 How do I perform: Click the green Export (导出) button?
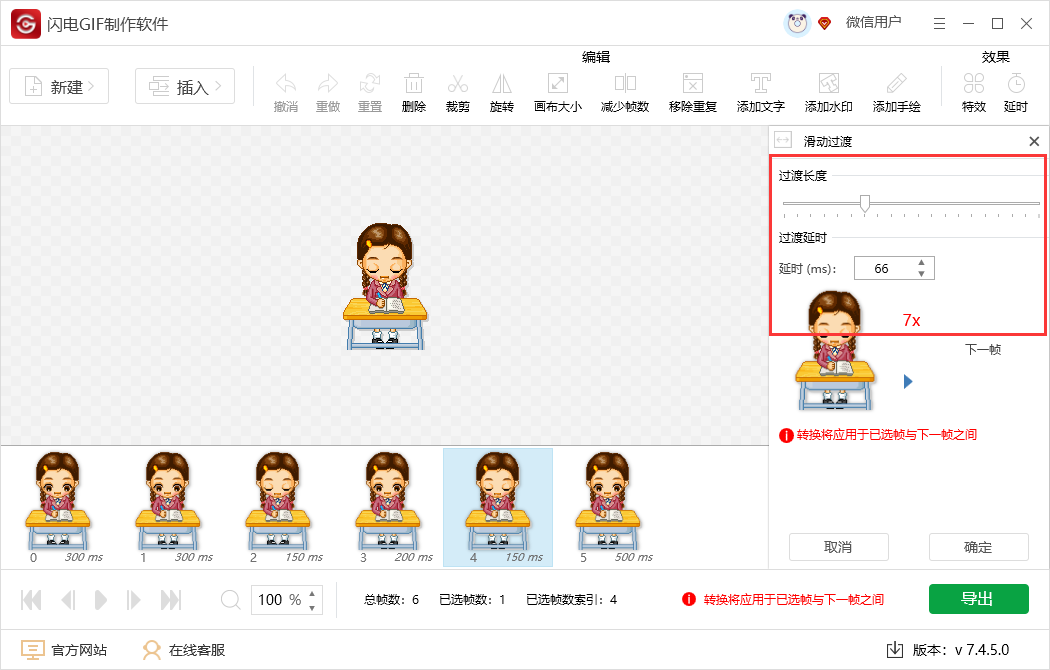click(x=978, y=599)
